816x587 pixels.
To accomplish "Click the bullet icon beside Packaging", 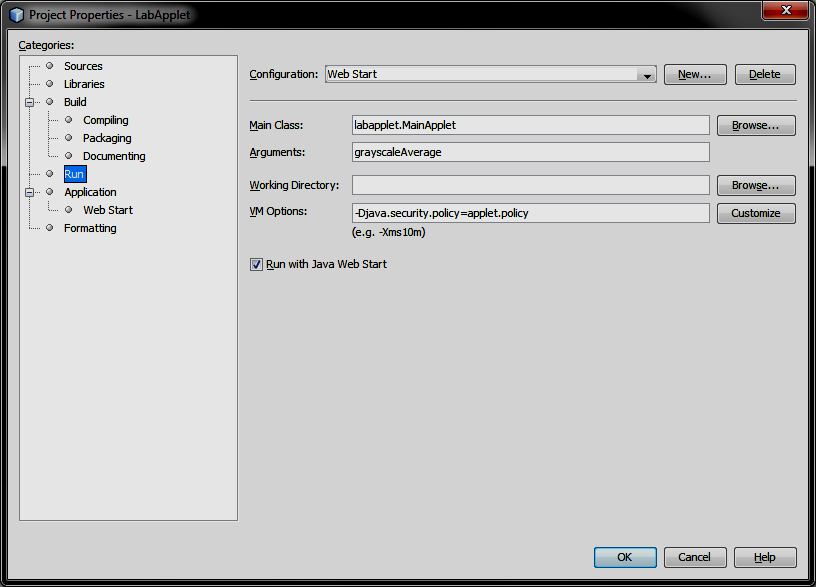I will pos(68,138).
